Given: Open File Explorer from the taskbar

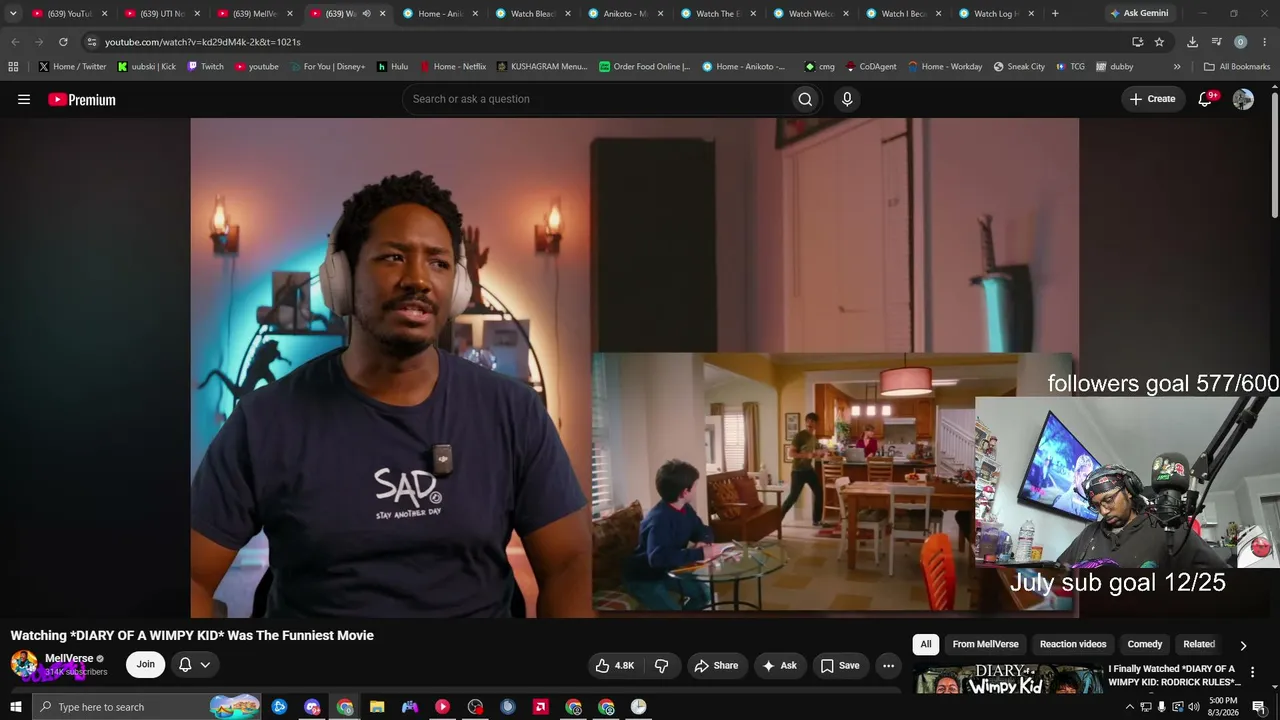Looking at the screenshot, I should [377, 707].
